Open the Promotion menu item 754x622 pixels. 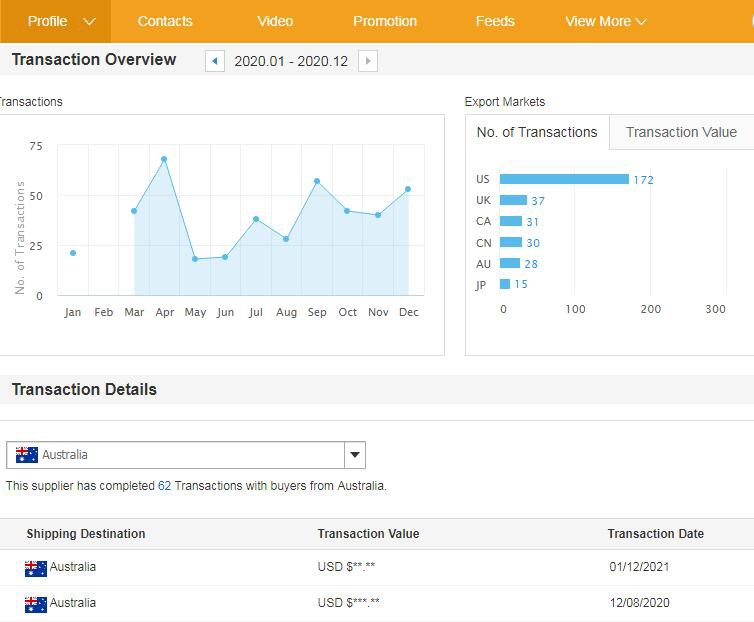385,21
